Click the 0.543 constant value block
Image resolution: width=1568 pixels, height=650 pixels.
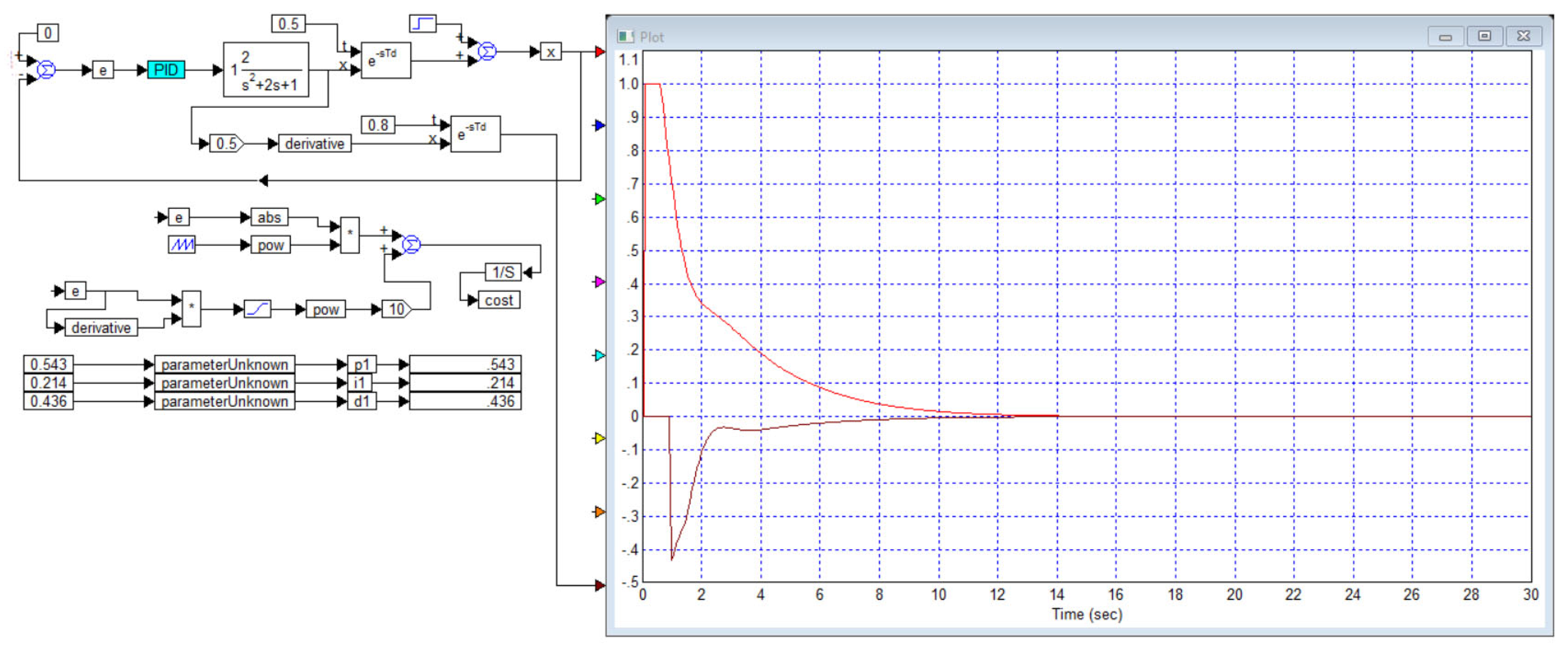point(49,364)
